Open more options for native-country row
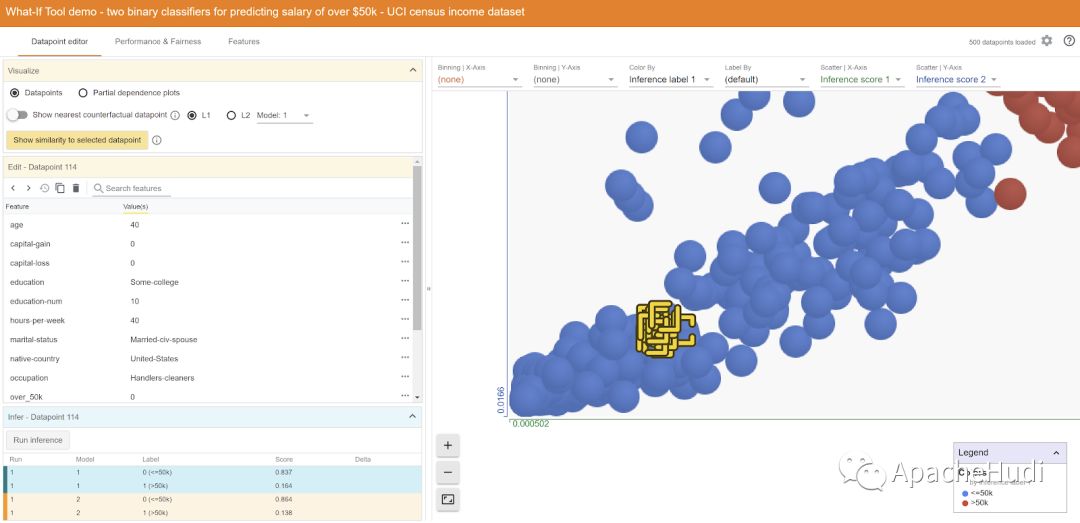Screen dimensions: 1080x523 click(405, 358)
